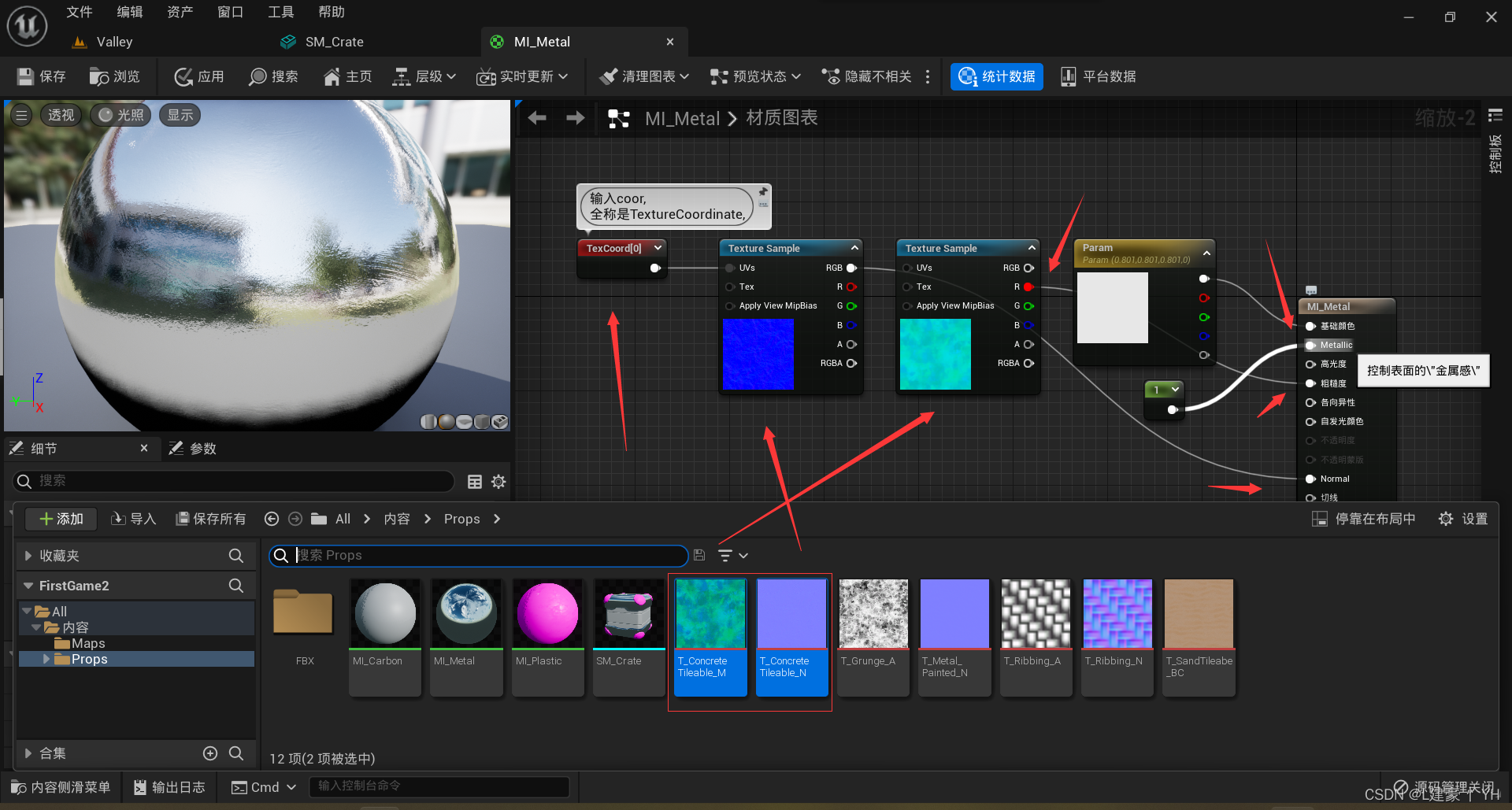Open the 帮助 menu
Viewport: 1512px width, 810px height.
(331, 12)
